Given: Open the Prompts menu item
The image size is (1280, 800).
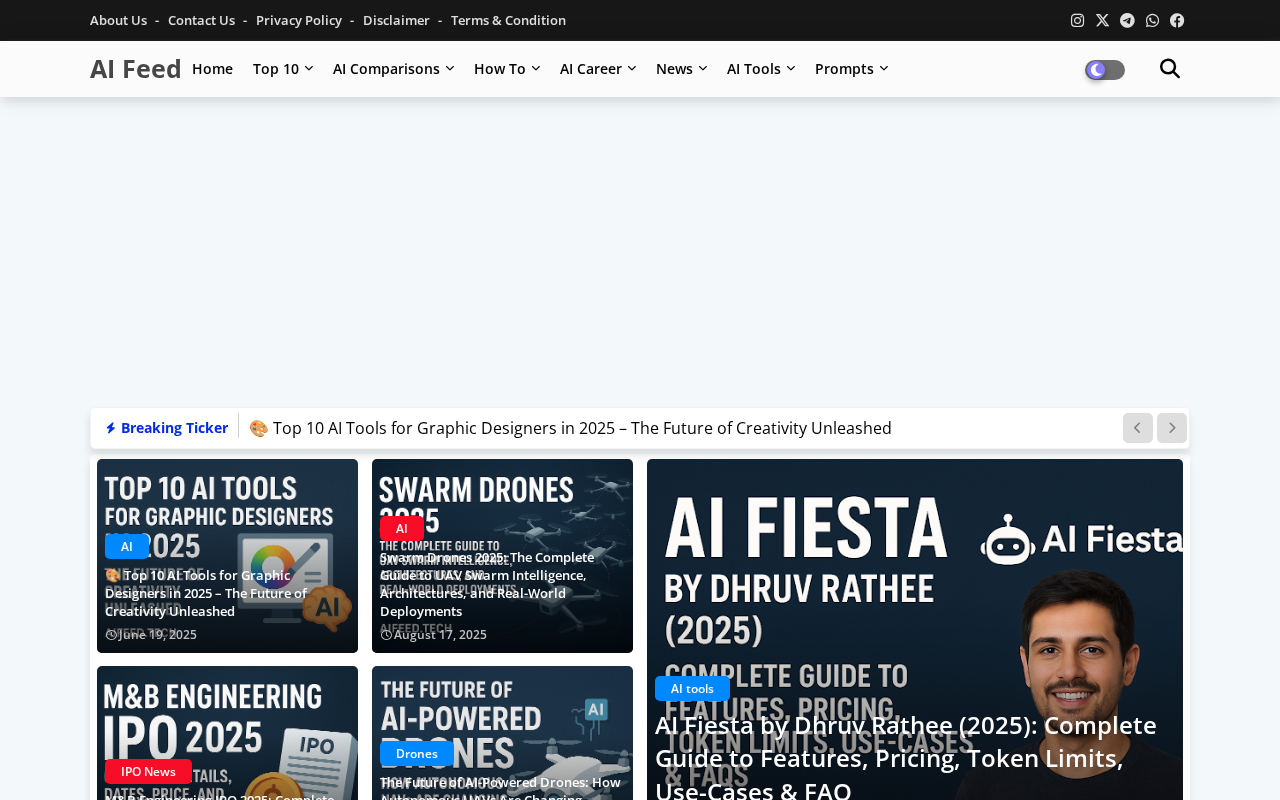Looking at the screenshot, I should point(850,69).
